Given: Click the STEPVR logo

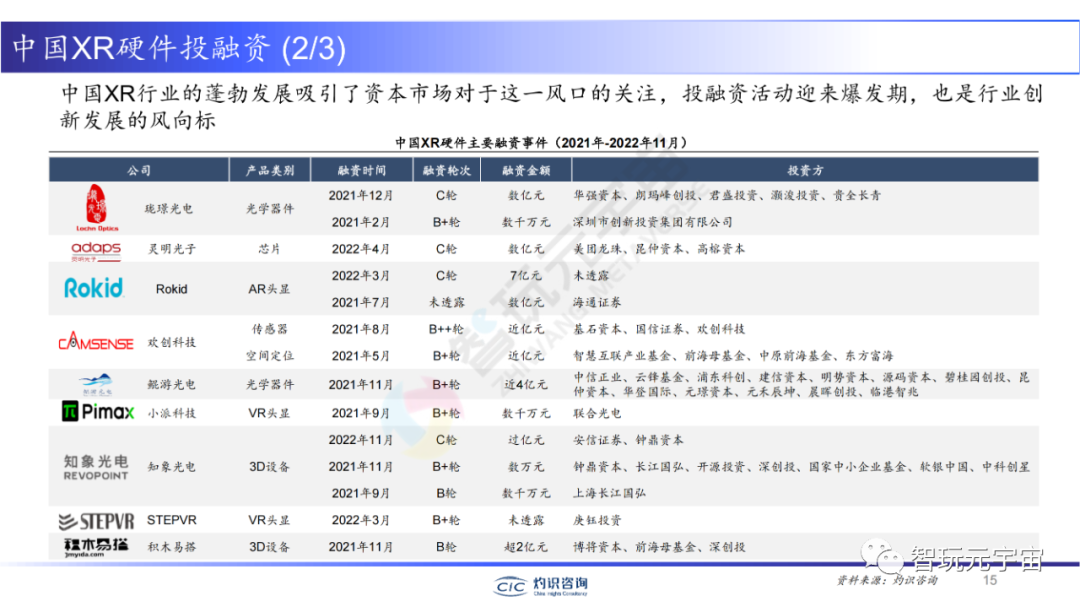Looking at the screenshot, I should click(96, 521).
